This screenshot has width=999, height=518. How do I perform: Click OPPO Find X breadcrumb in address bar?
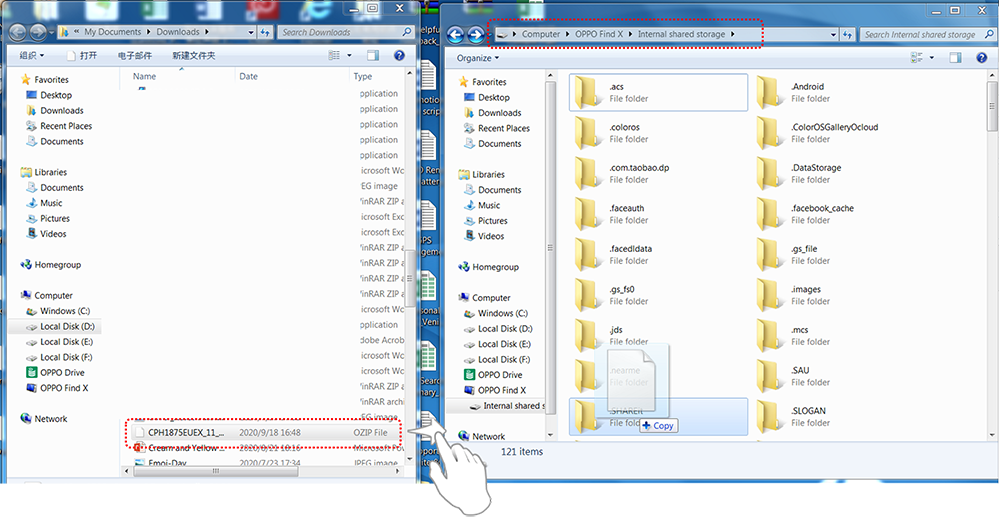[598, 34]
